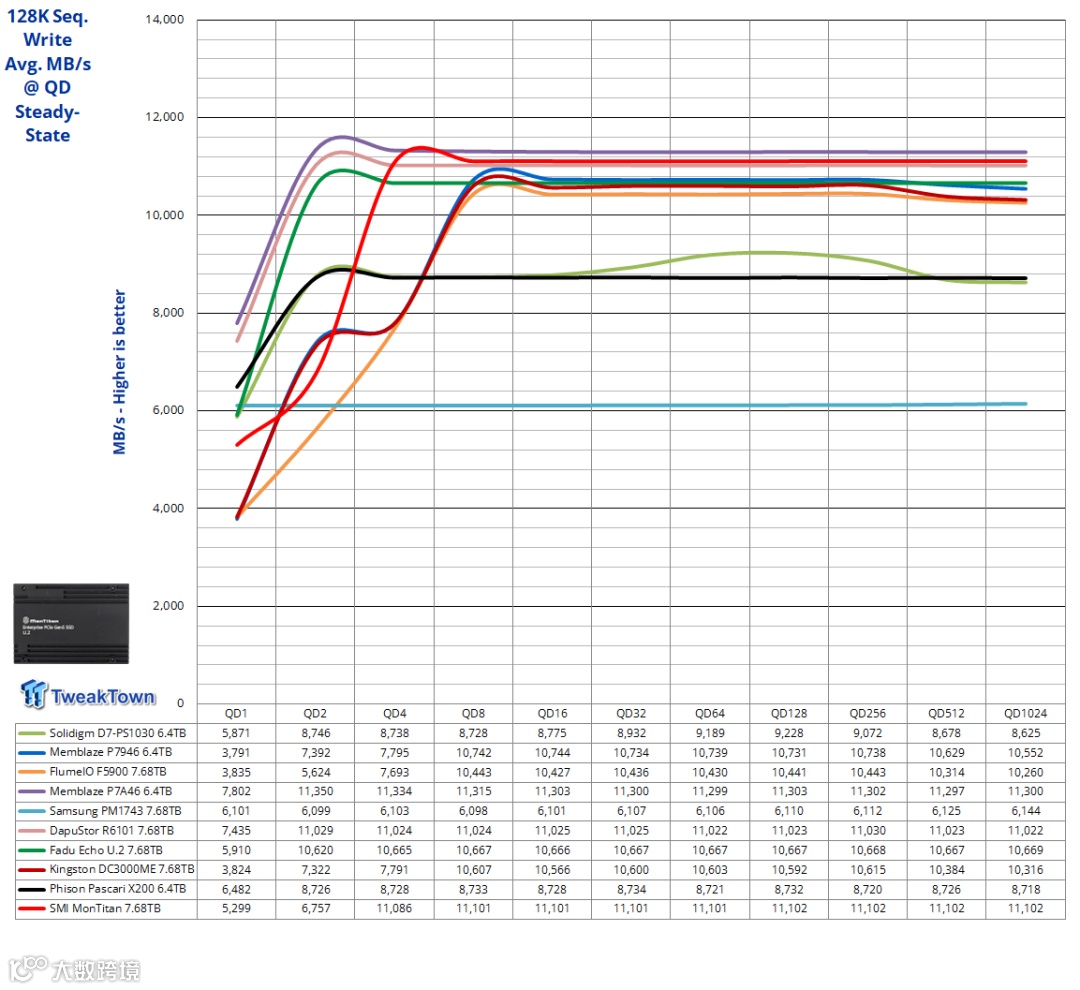Click the SMI MonTitan 7.68TB legend label
The image size is (1080, 990).
105,909
